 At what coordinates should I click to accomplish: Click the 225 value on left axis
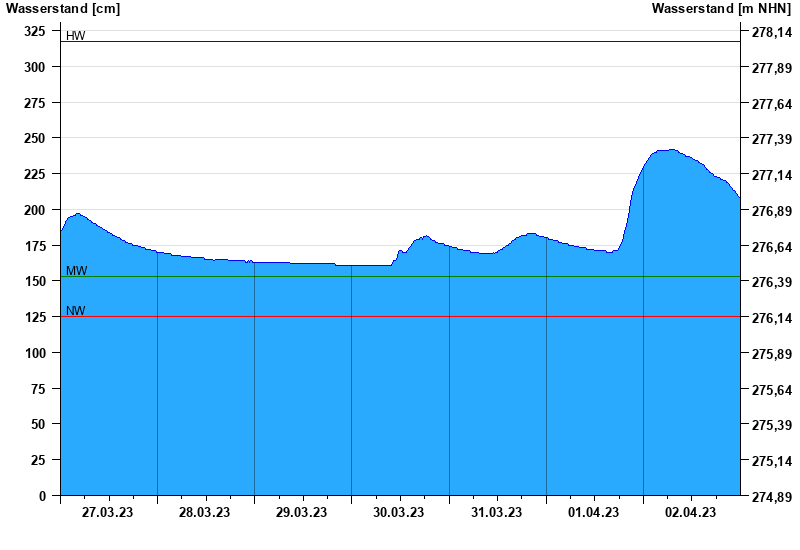click(x=35, y=174)
